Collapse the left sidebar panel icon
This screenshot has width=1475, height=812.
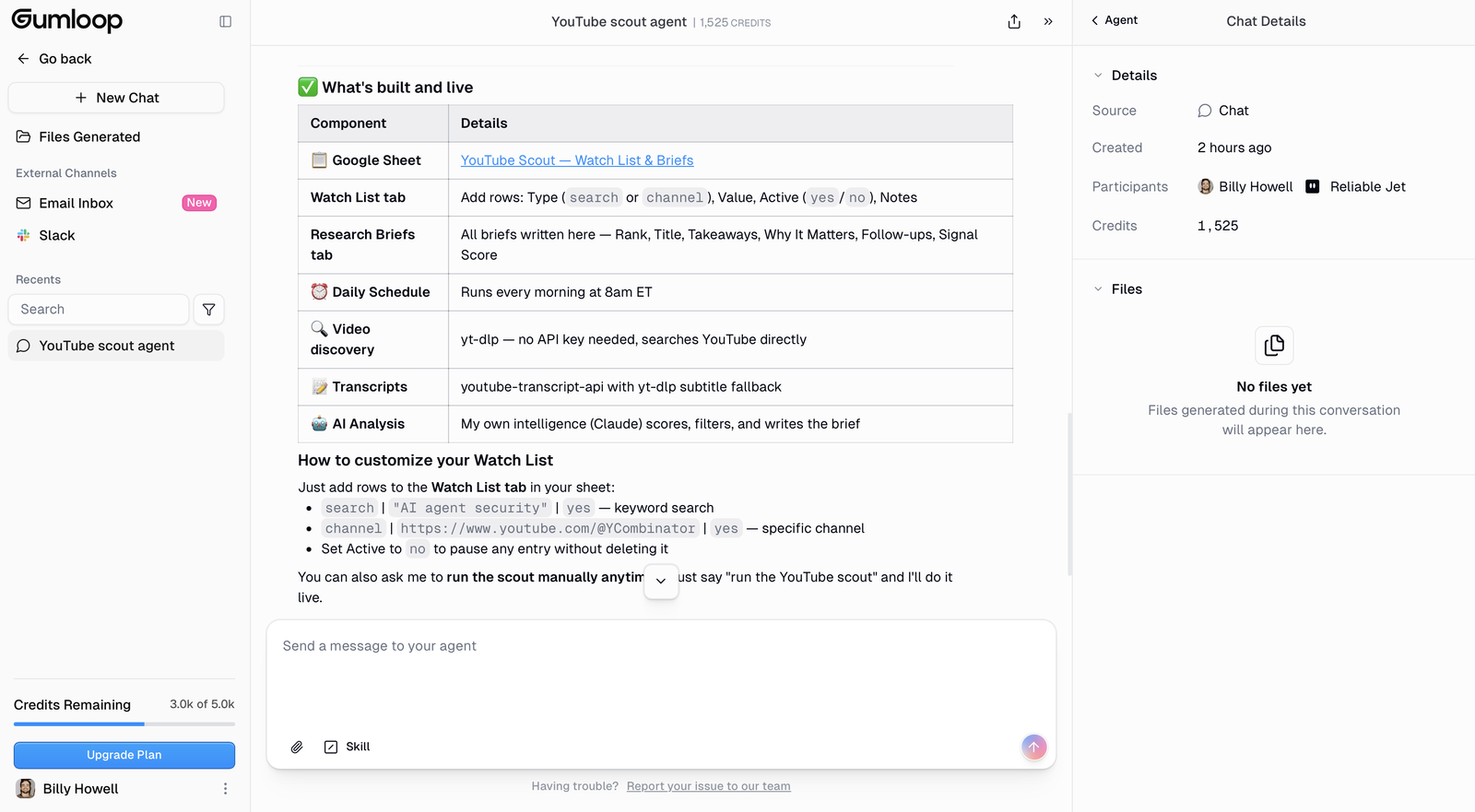(x=225, y=21)
